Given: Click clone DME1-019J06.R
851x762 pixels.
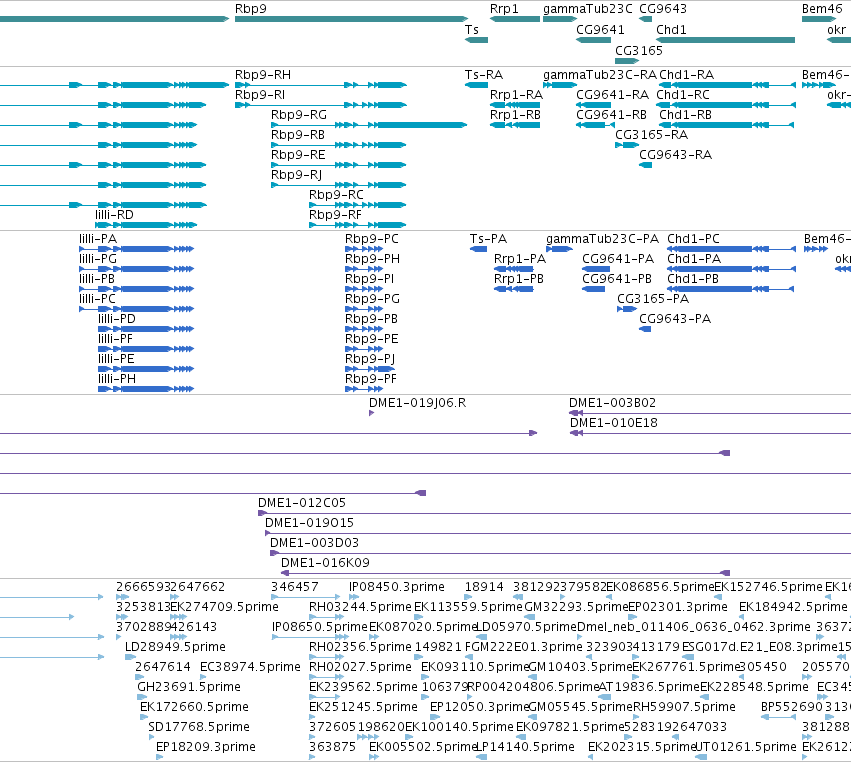Looking at the screenshot, I should pyautogui.click(x=372, y=413).
